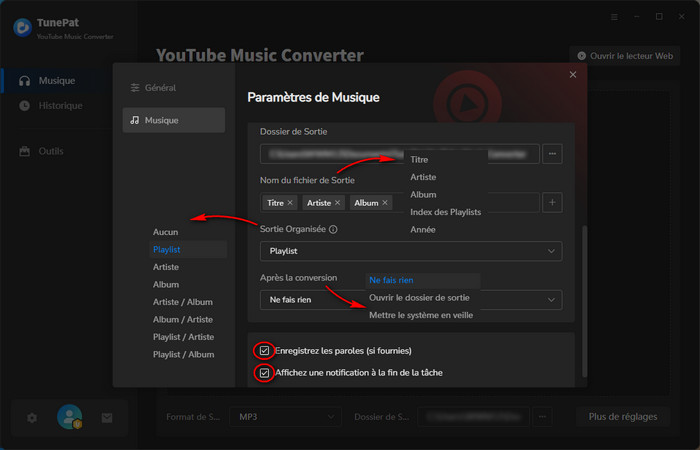Click the toolbox icon beside Outils

coord(25,151)
